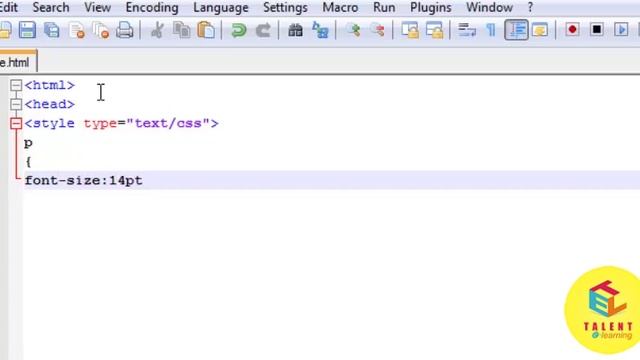The image size is (640, 360).
Task: Click the grey Redo arrow
Action: point(263,30)
